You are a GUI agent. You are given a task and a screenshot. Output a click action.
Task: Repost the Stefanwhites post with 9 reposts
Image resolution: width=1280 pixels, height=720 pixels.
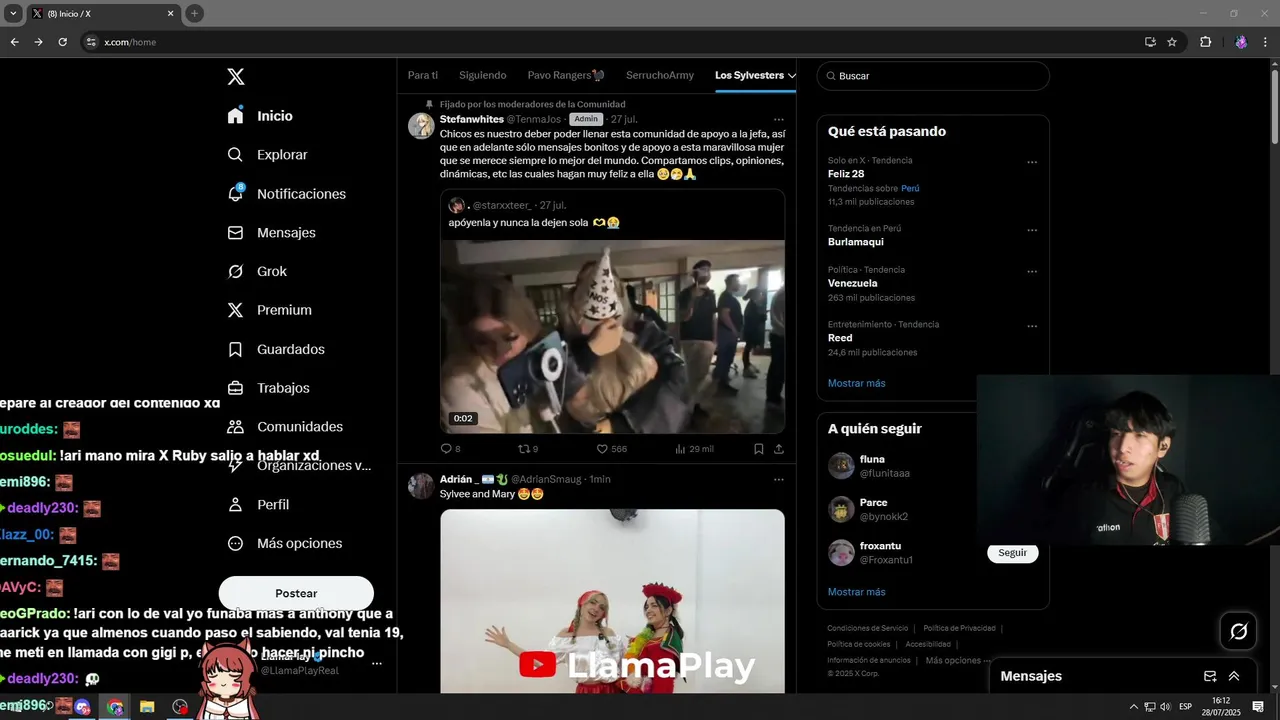point(528,449)
